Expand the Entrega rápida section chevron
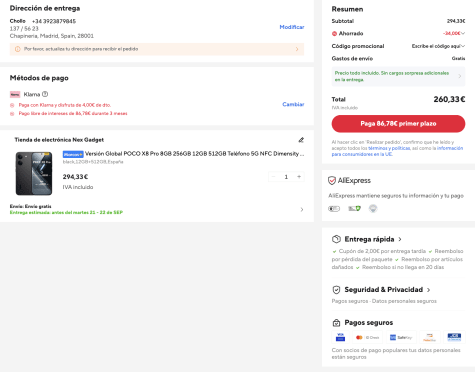475x372 pixels. (x=400, y=239)
